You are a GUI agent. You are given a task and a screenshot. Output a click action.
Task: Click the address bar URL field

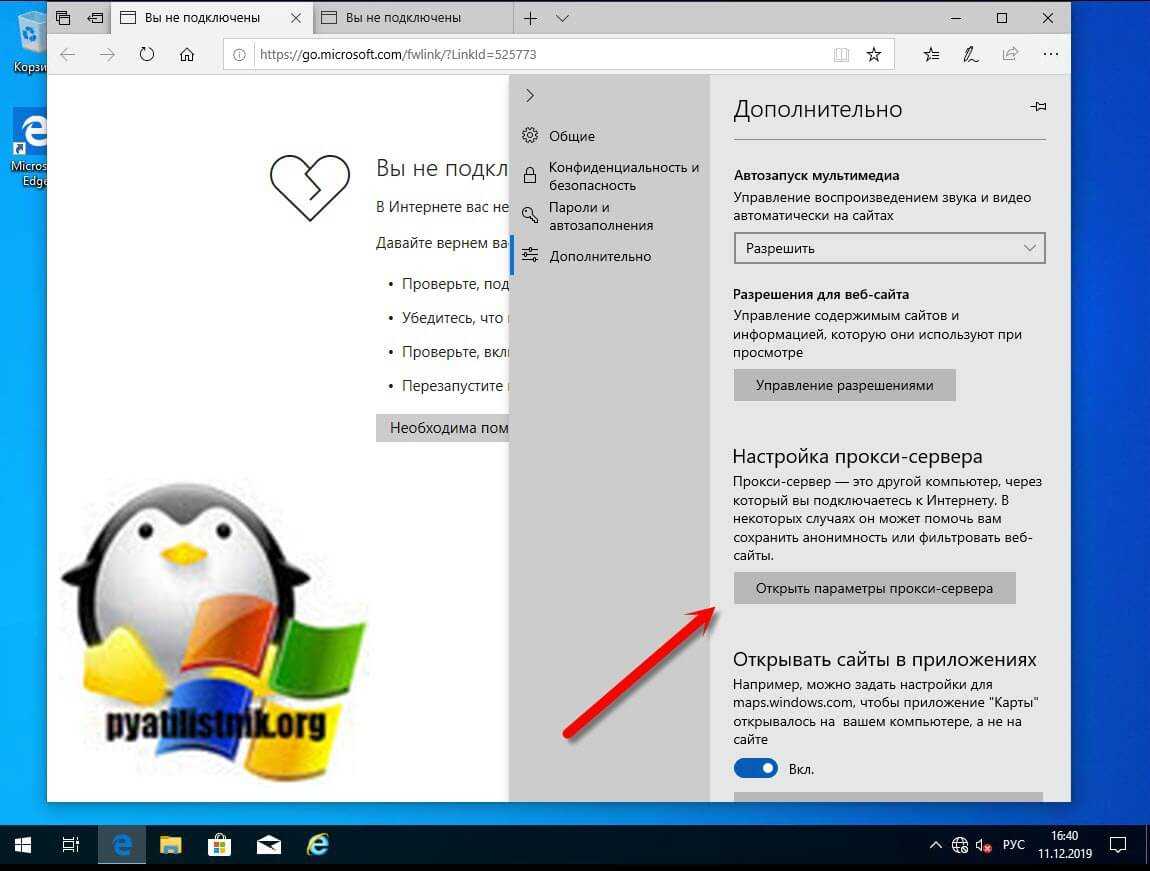pos(530,55)
